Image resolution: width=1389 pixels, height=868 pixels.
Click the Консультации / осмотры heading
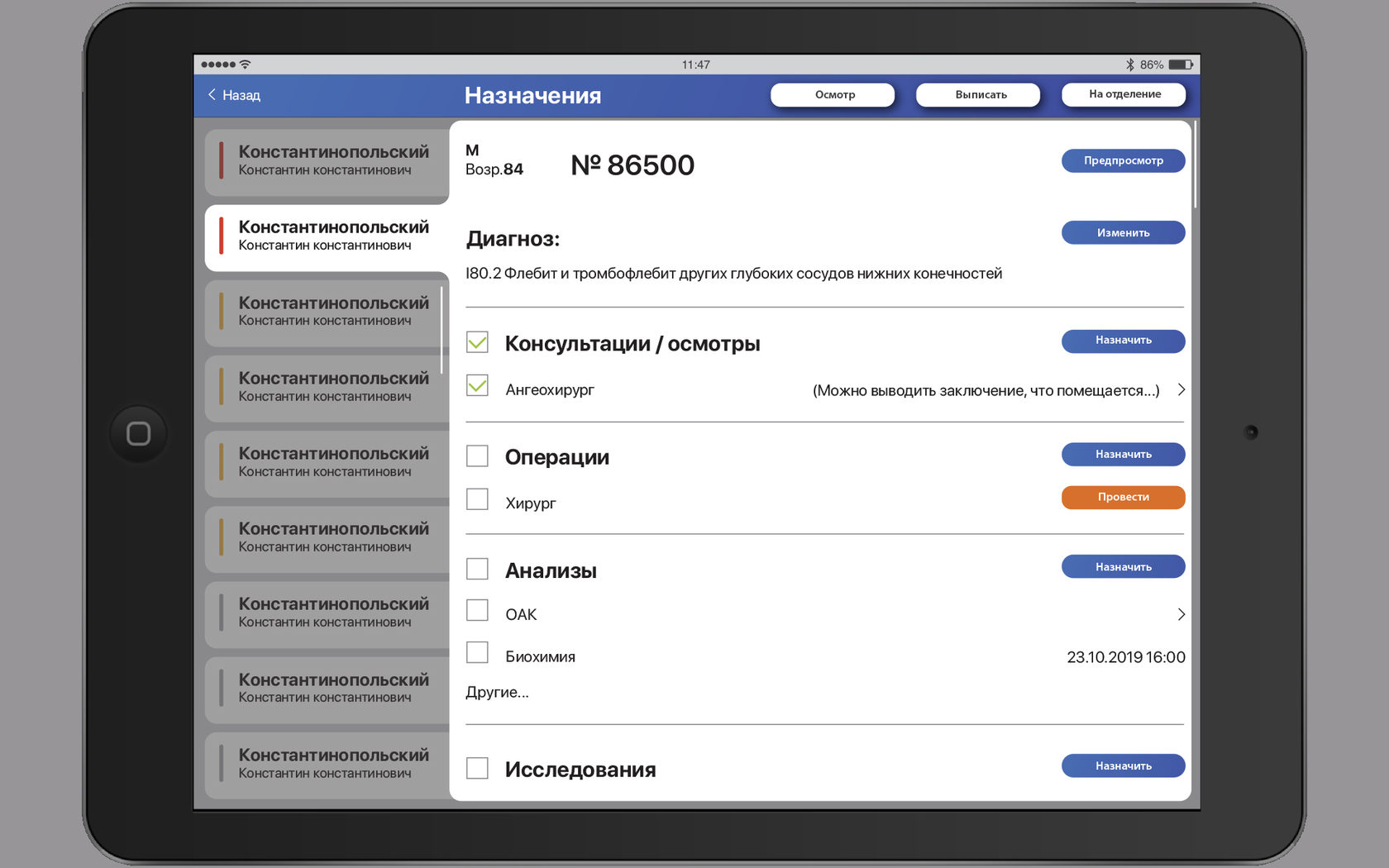(632, 344)
